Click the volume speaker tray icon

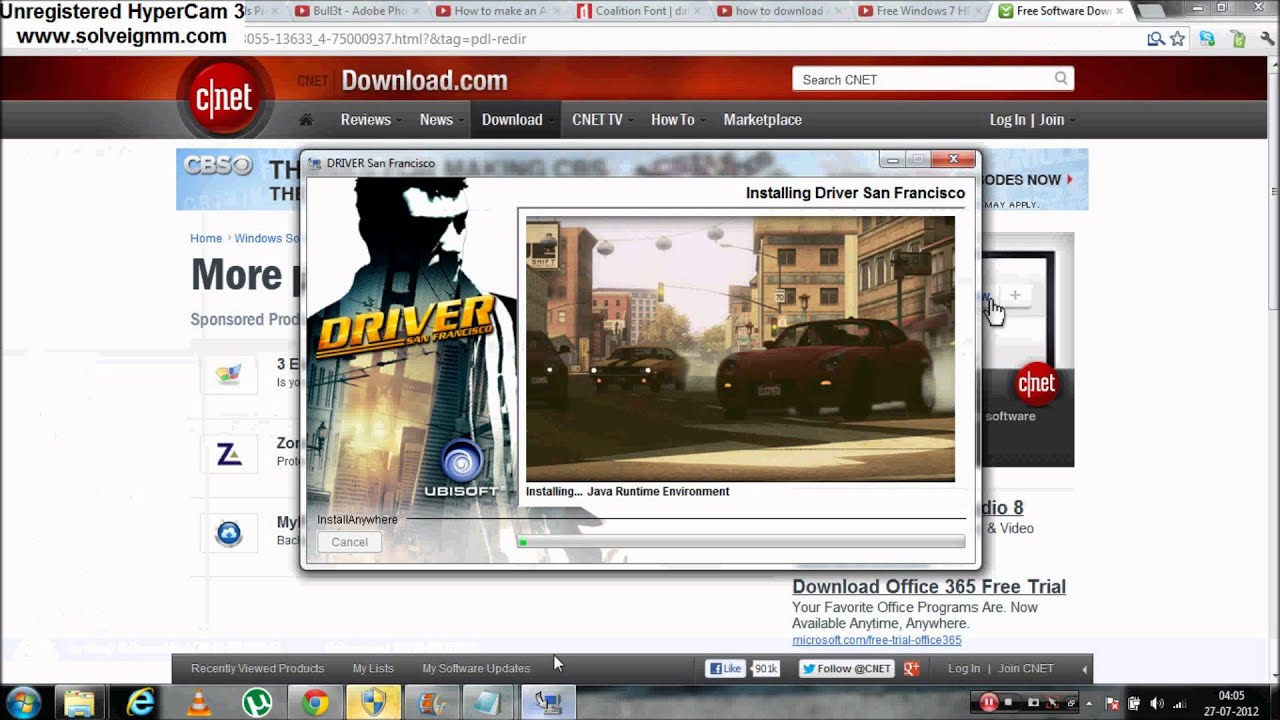pos(1157,703)
